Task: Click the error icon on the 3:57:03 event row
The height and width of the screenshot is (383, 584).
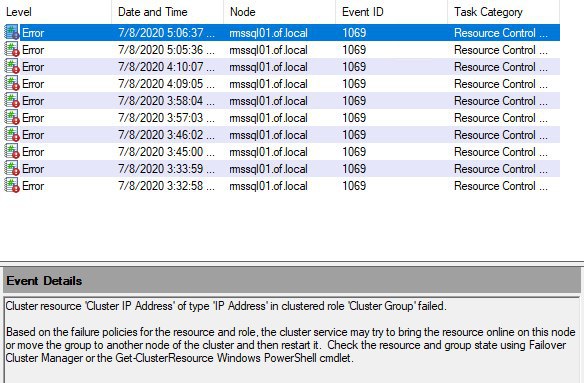Action: click(x=12, y=118)
